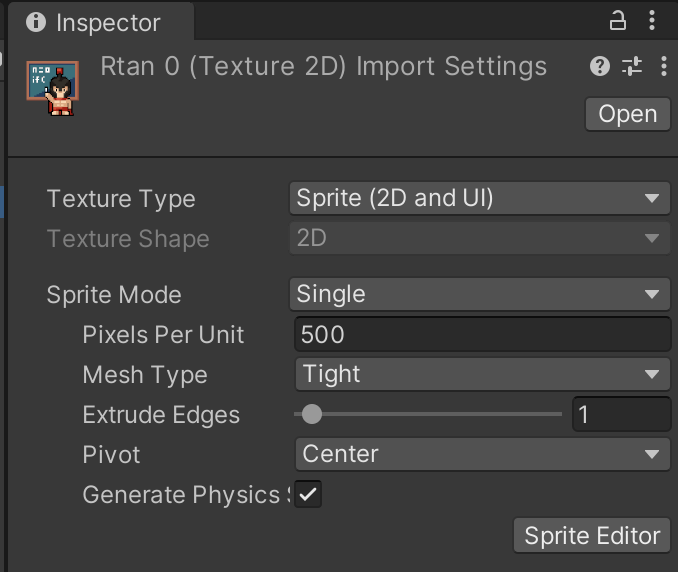Open the Inspector tab options menu
678x572 pixels.
coord(652,20)
